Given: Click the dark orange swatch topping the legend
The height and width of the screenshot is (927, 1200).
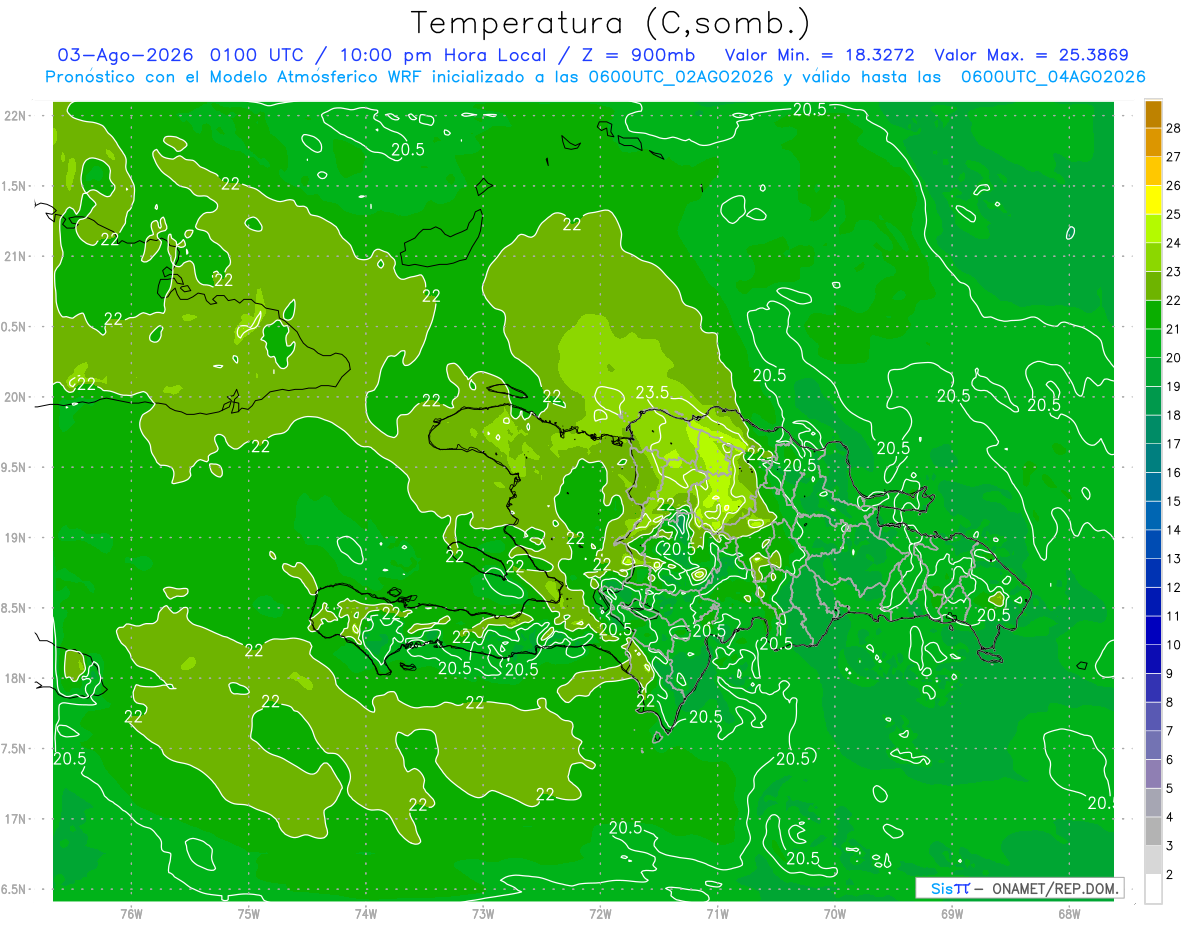Looking at the screenshot, I should [1153, 114].
